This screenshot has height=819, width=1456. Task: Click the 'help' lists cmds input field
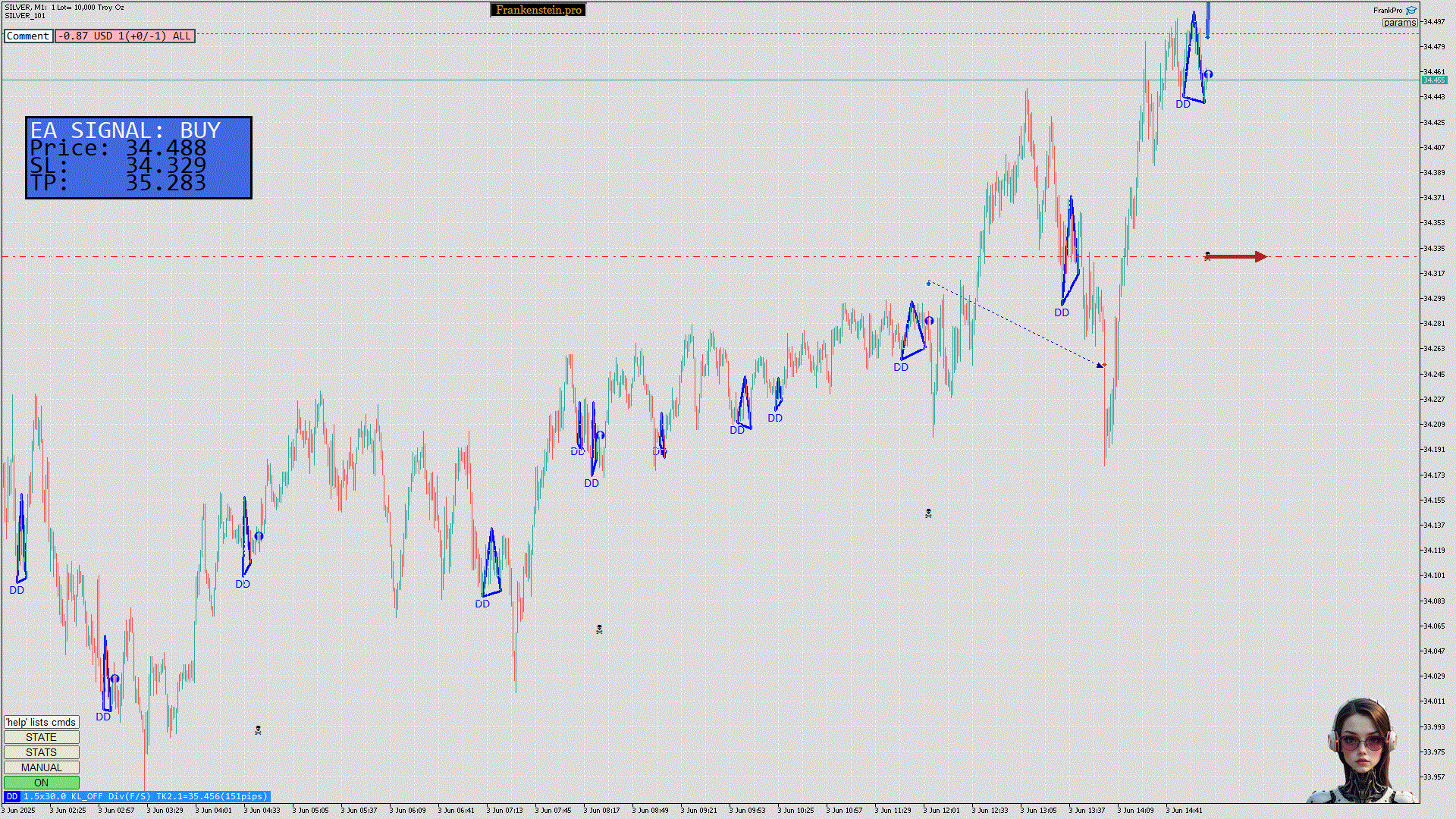[42, 722]
